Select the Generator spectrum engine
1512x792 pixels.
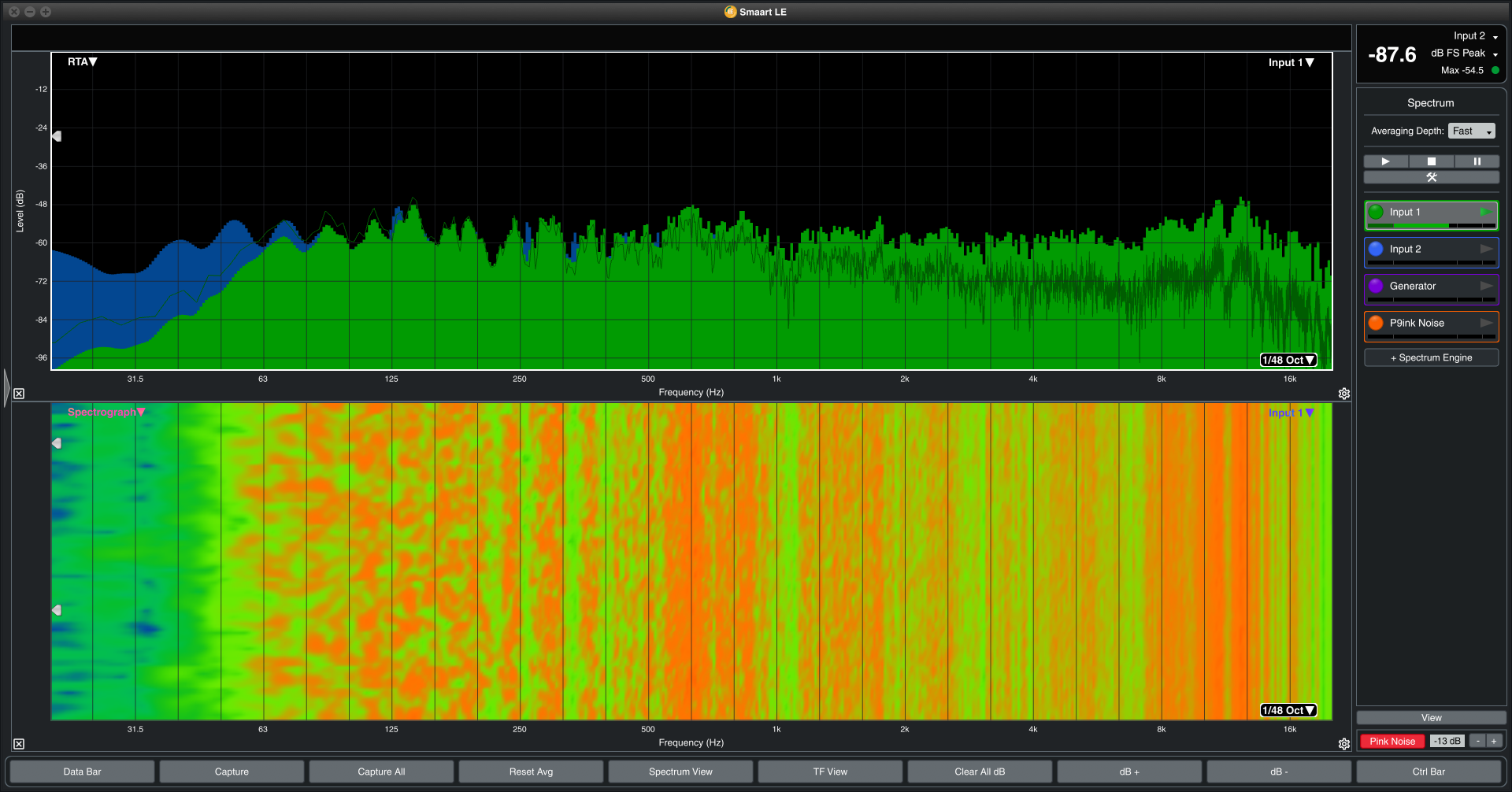(x=1431, y=290)
